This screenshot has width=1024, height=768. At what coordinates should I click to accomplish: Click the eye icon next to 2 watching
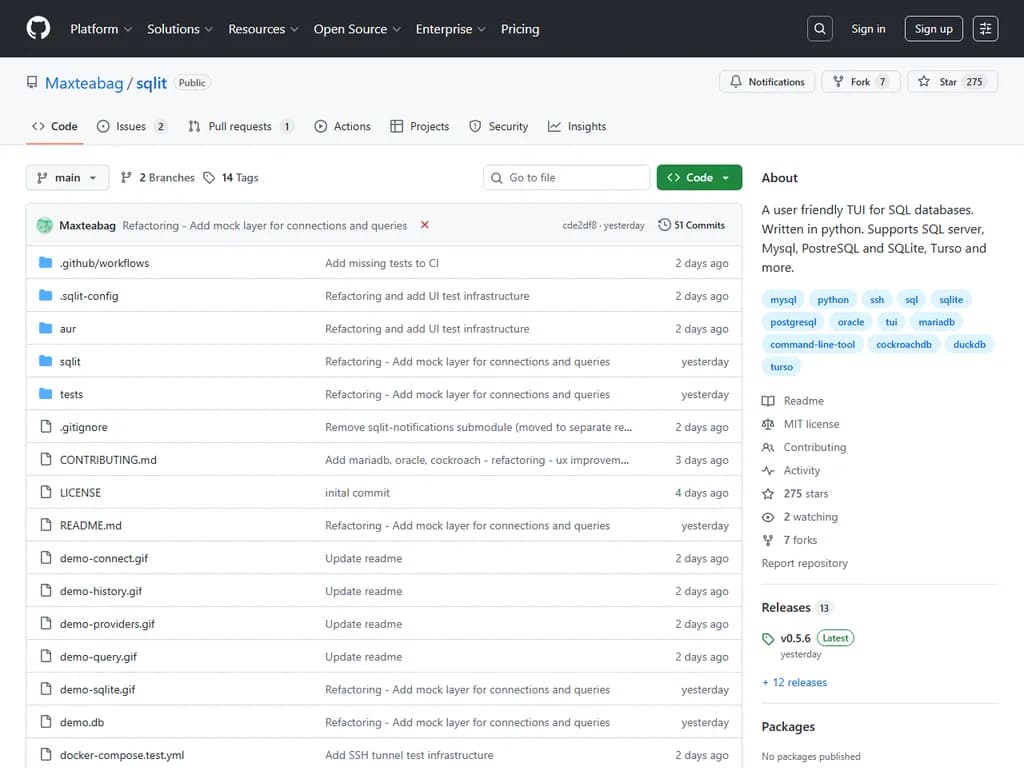click(x=766, y=517)
